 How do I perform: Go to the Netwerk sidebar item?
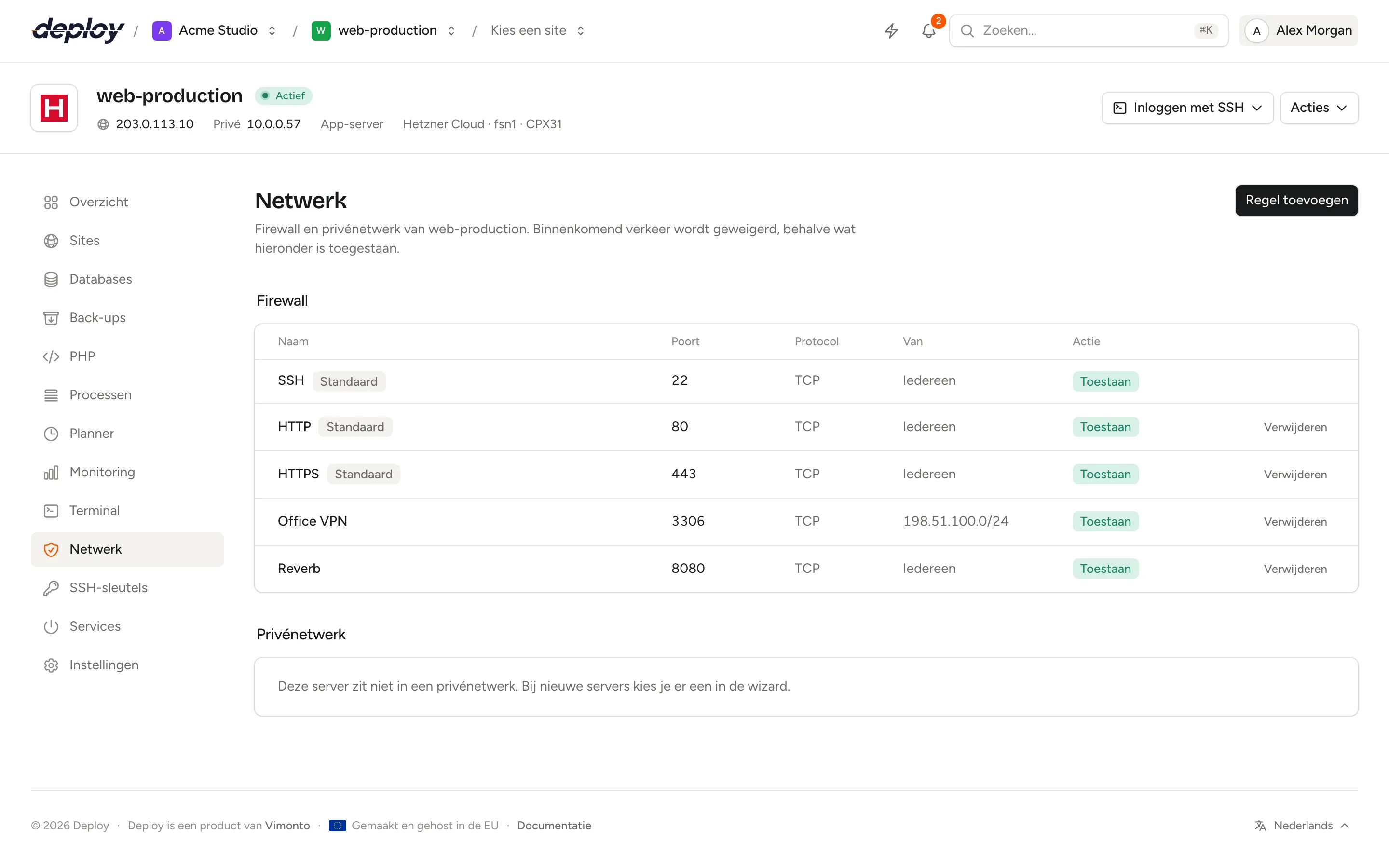127,549
